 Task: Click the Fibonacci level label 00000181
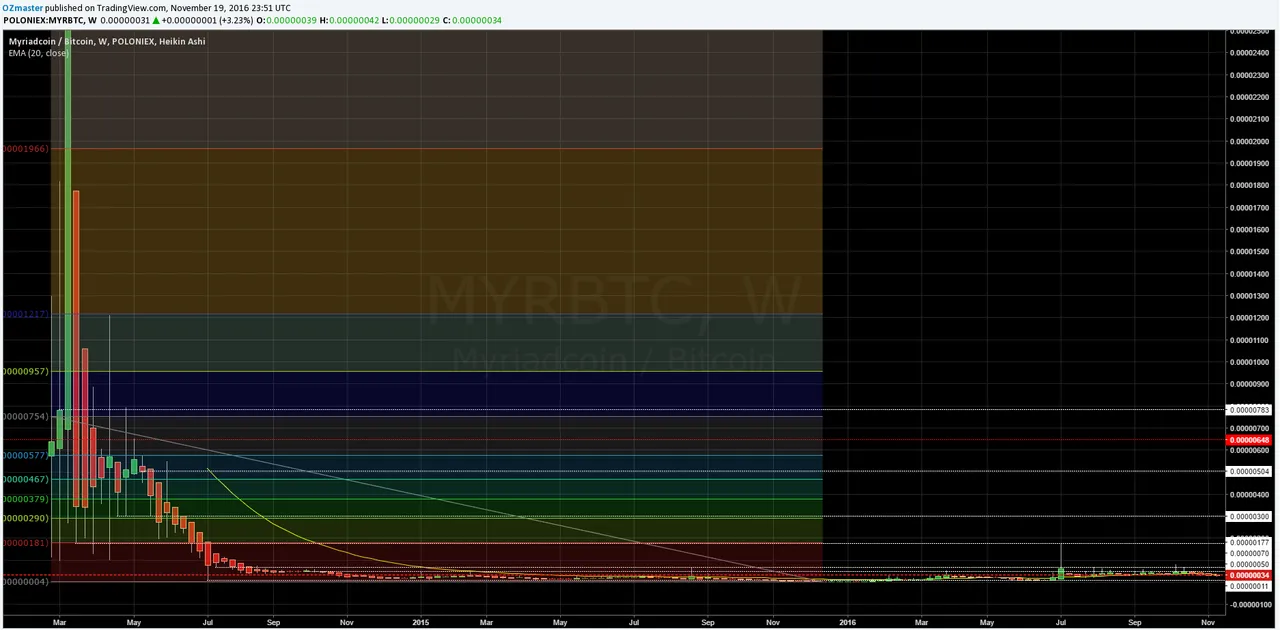(24, 542)
